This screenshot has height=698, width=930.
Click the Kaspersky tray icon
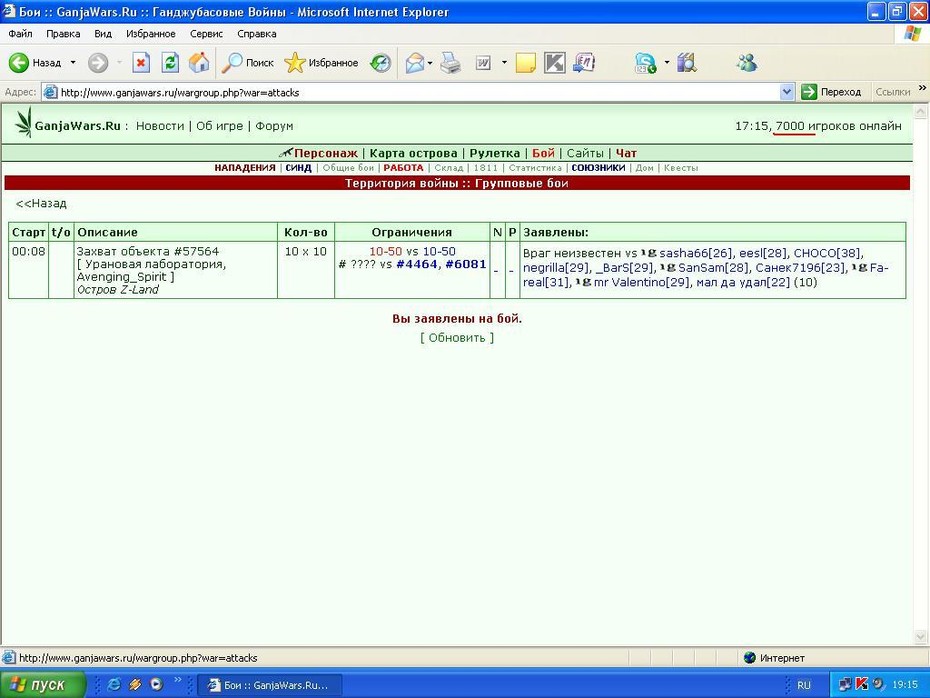(x=862, y=684)
